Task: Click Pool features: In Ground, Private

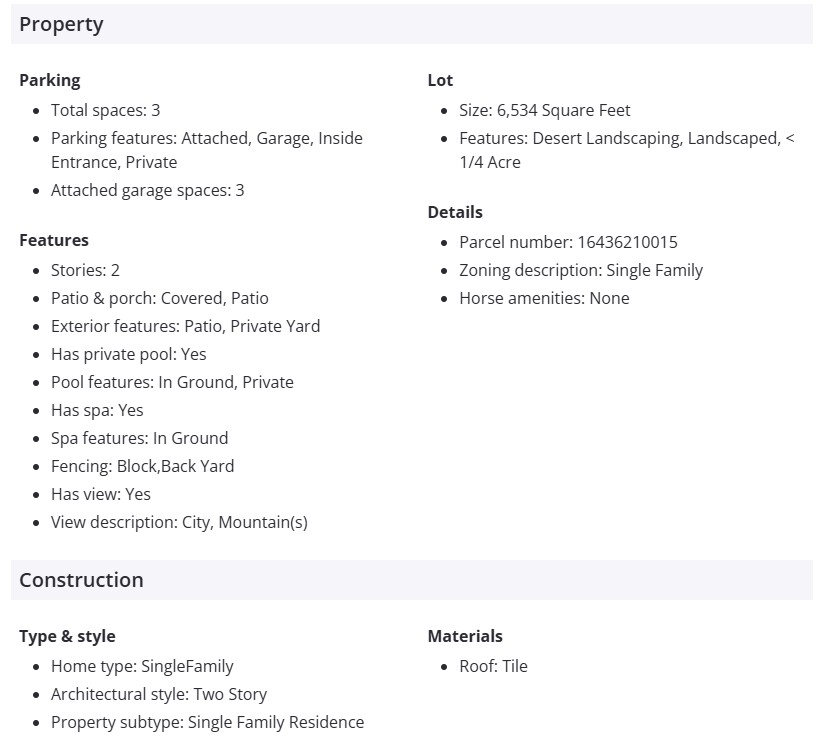Action: point(172,382)
